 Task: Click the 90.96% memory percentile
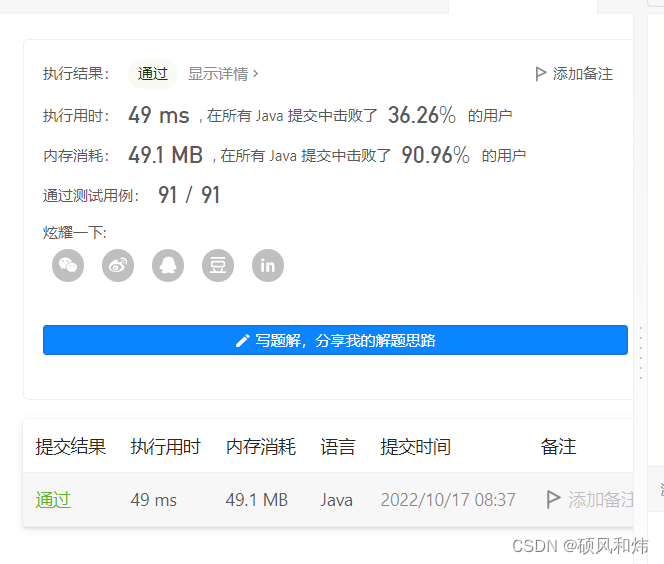[x=435, y=155]
